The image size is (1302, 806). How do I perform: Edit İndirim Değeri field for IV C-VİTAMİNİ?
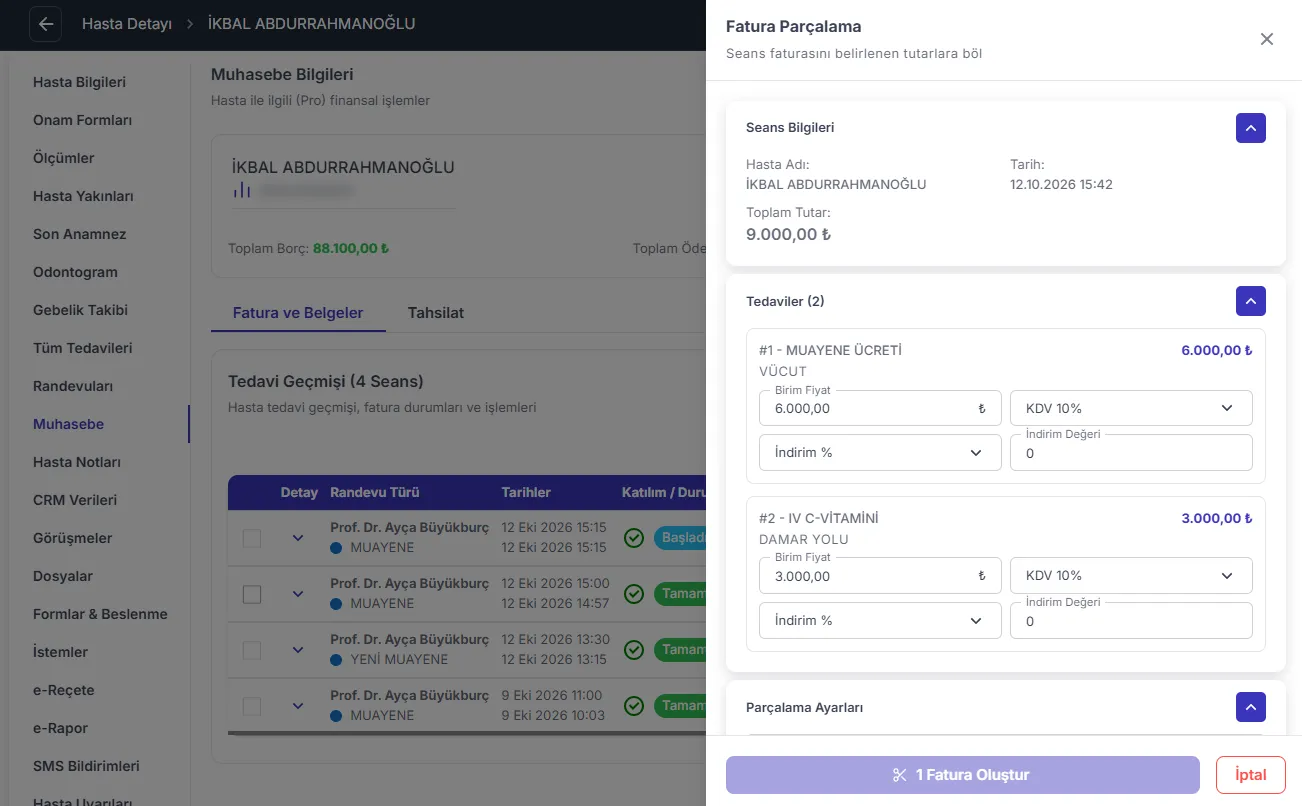tap(1131, 620)
